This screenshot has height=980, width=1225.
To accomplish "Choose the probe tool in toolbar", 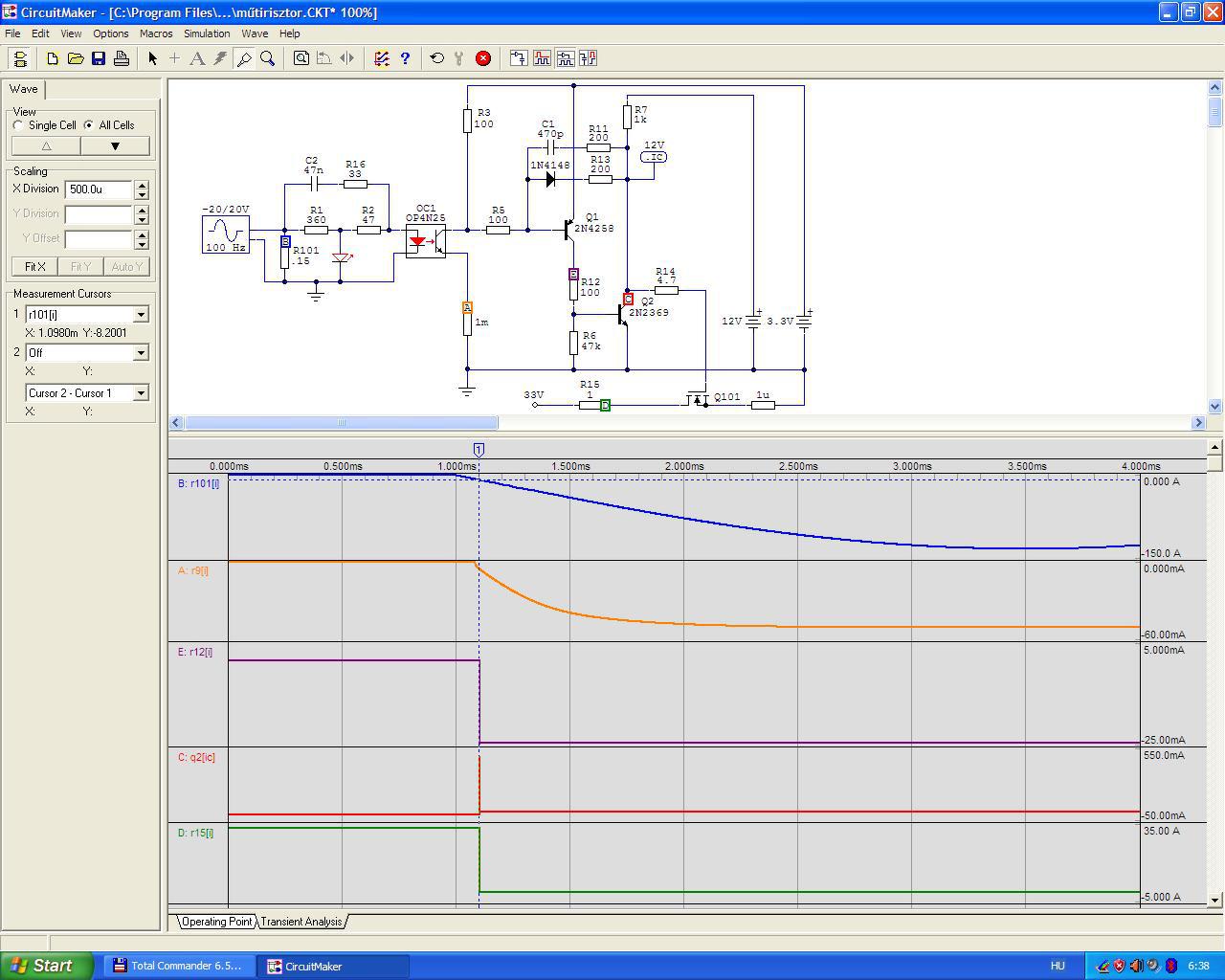I will (244, 58).
